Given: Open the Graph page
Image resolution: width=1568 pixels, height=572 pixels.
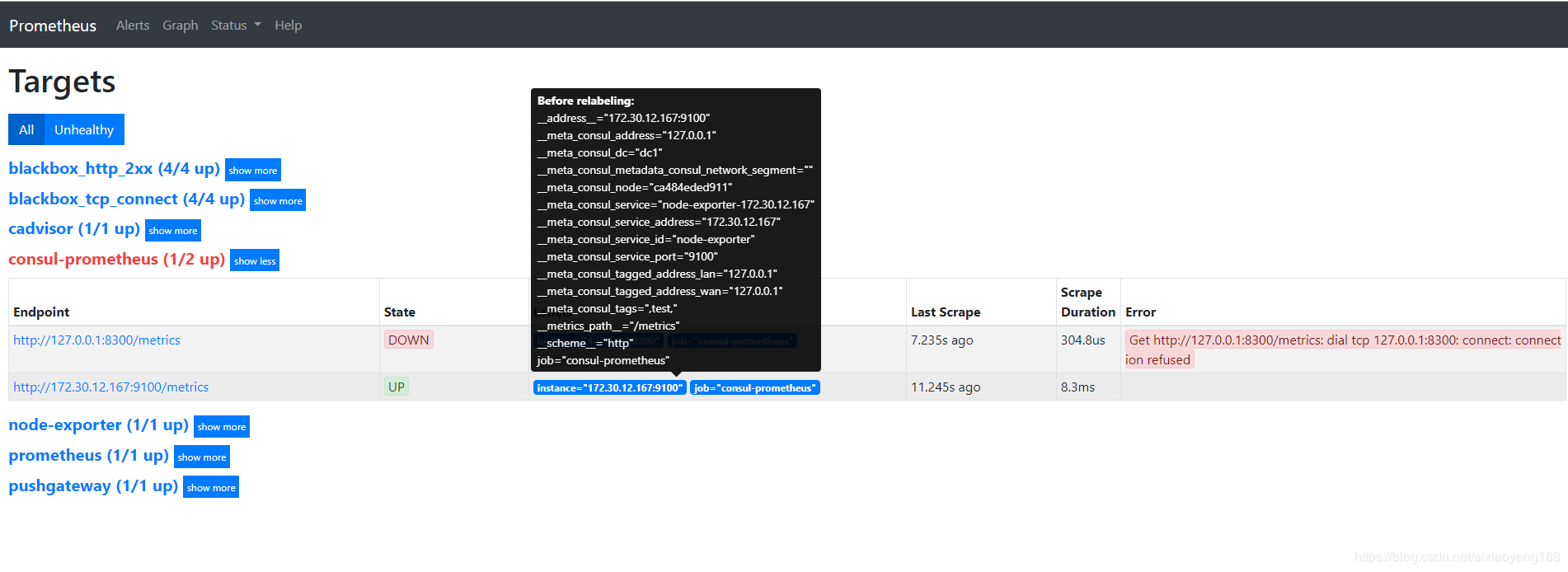Looking at the screenshot, I should [x=180, y=26].
